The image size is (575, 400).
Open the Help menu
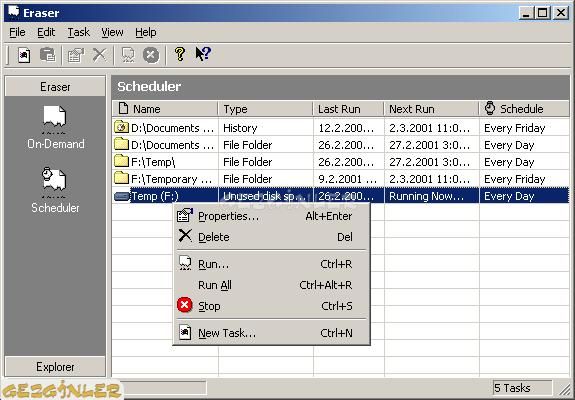[x=146, y=32]
